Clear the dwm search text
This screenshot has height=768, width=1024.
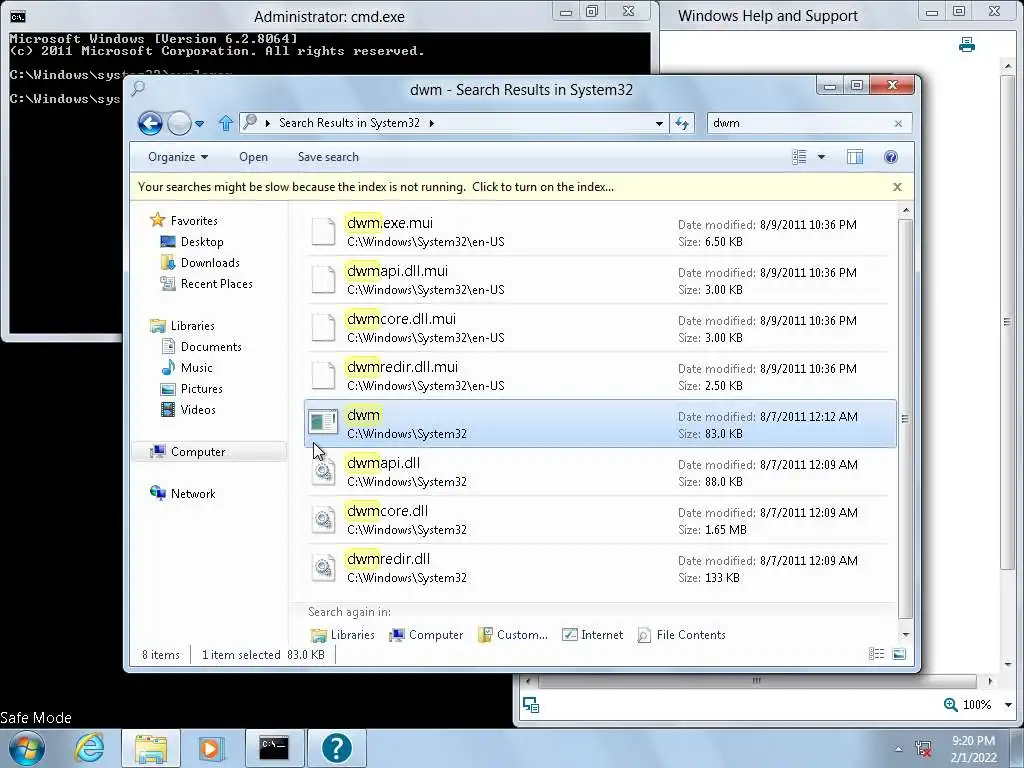(x=898, y=123)
